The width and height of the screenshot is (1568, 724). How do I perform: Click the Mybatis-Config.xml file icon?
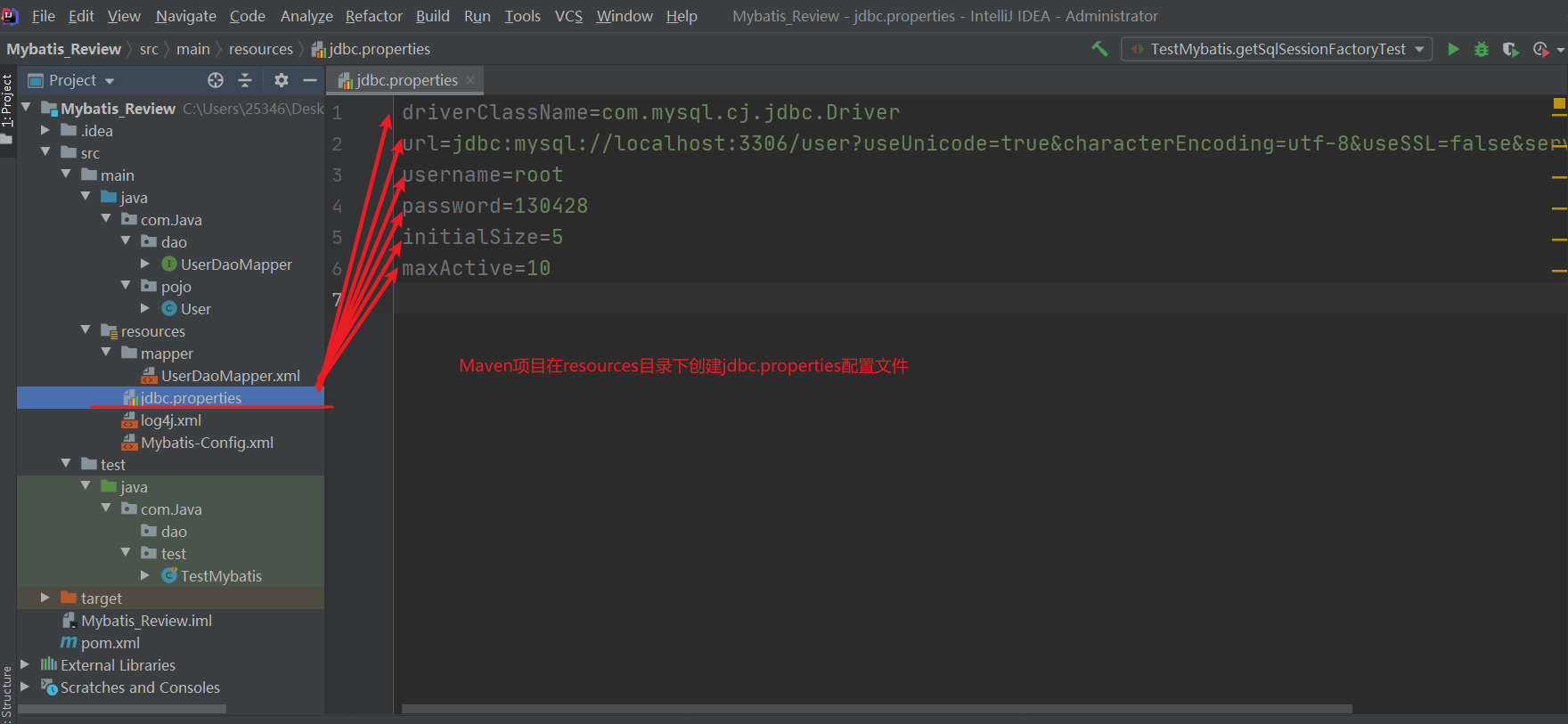pos(130,443)
